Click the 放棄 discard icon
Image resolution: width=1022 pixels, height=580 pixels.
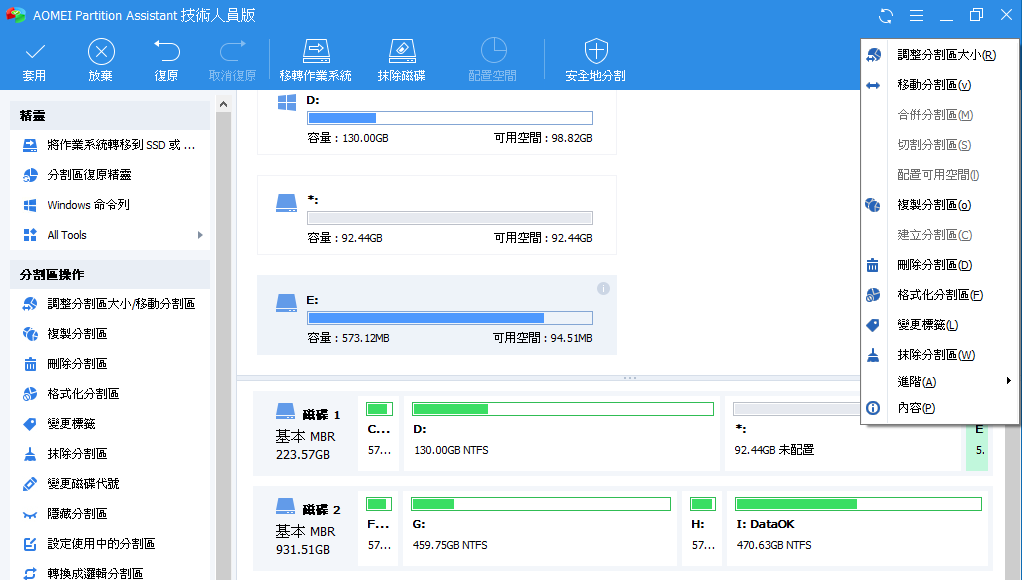coord(101,51)
